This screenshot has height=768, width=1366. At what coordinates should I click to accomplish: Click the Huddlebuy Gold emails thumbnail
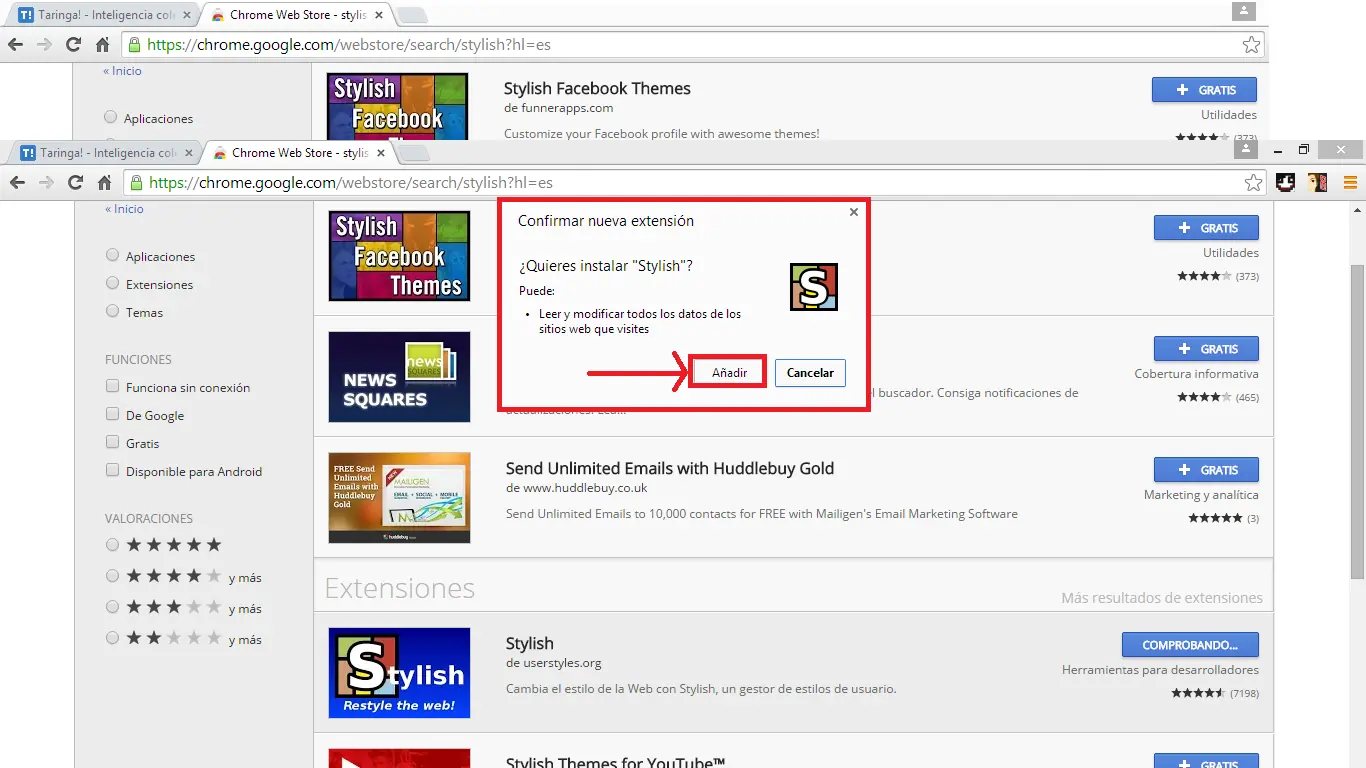[399, 497]
